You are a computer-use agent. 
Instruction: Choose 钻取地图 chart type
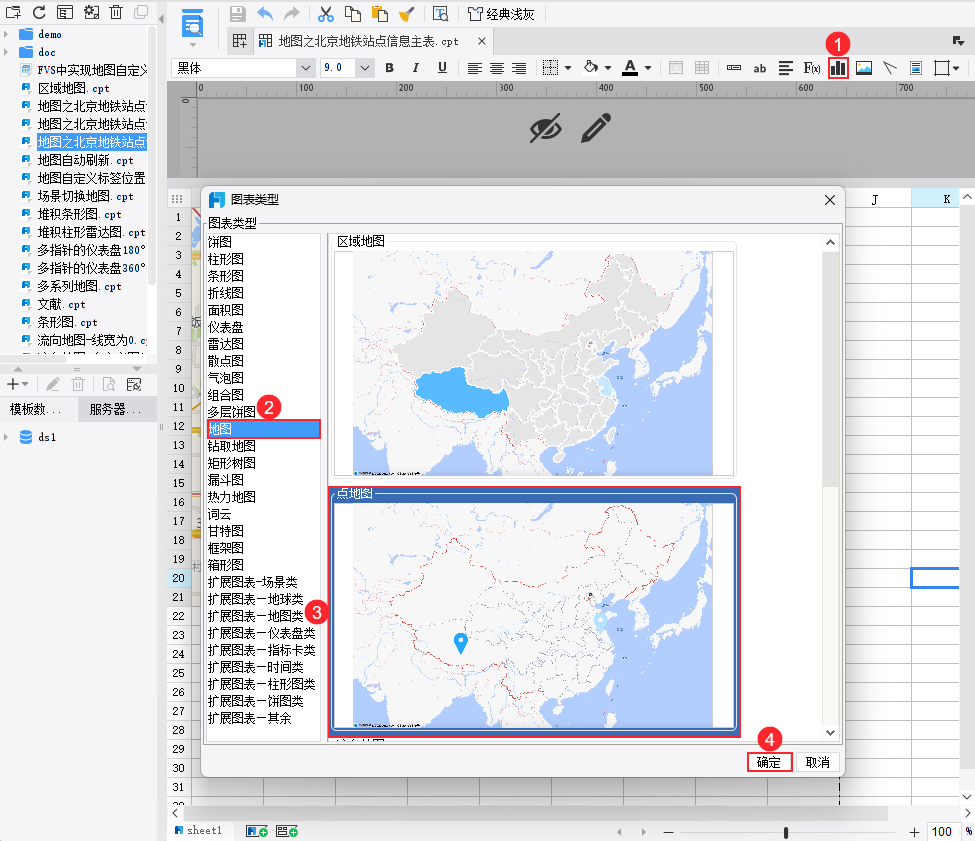(x=231, y=446)
